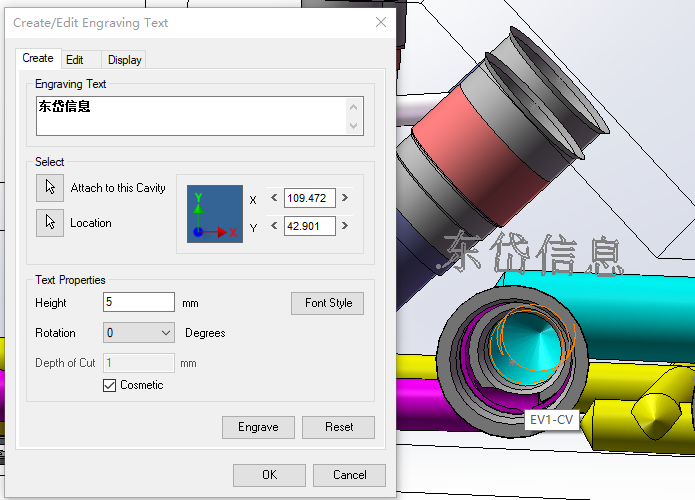
Task: Decrease the X value with left arrow
Action: pos(274,198)
